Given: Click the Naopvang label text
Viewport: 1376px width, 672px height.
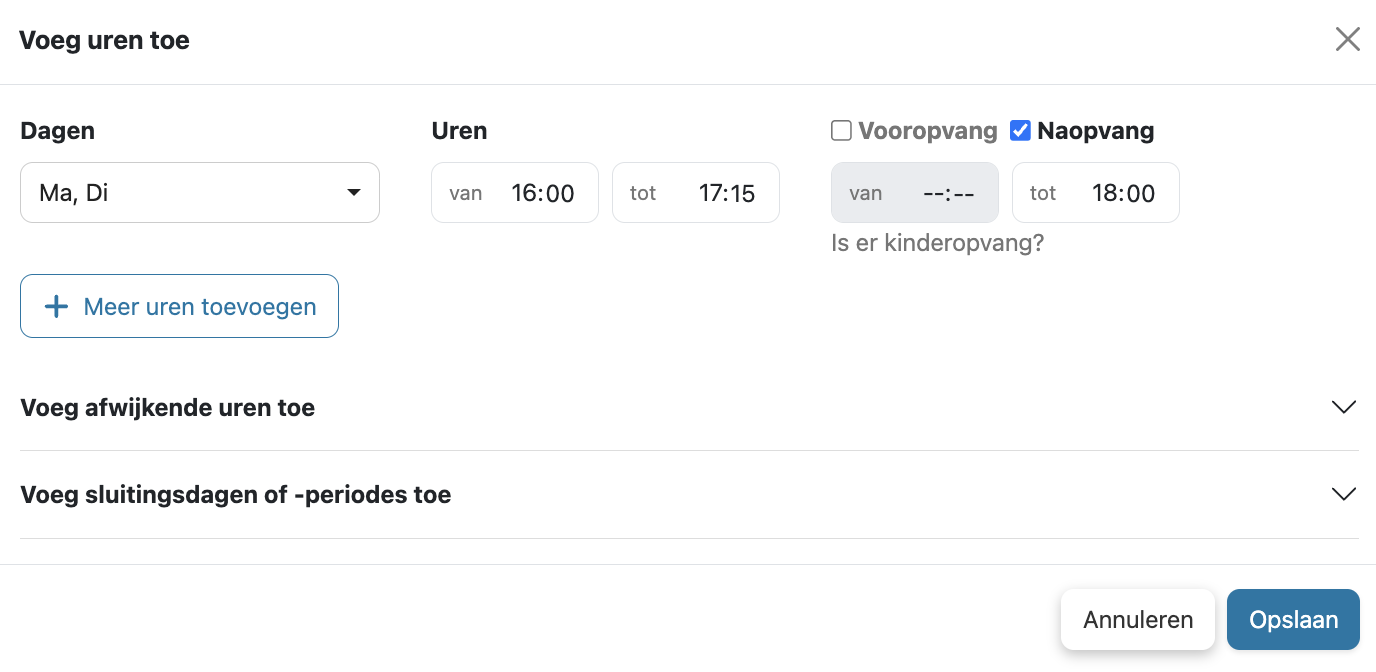Looking at the screenshot, I should [x=1096, y=131].
